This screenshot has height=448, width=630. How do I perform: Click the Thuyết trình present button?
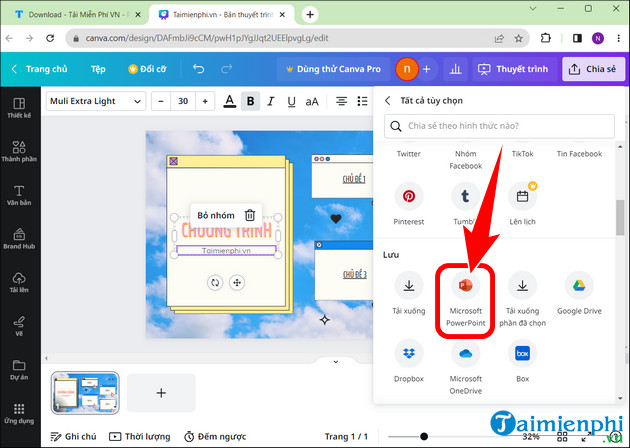point(513,69)
